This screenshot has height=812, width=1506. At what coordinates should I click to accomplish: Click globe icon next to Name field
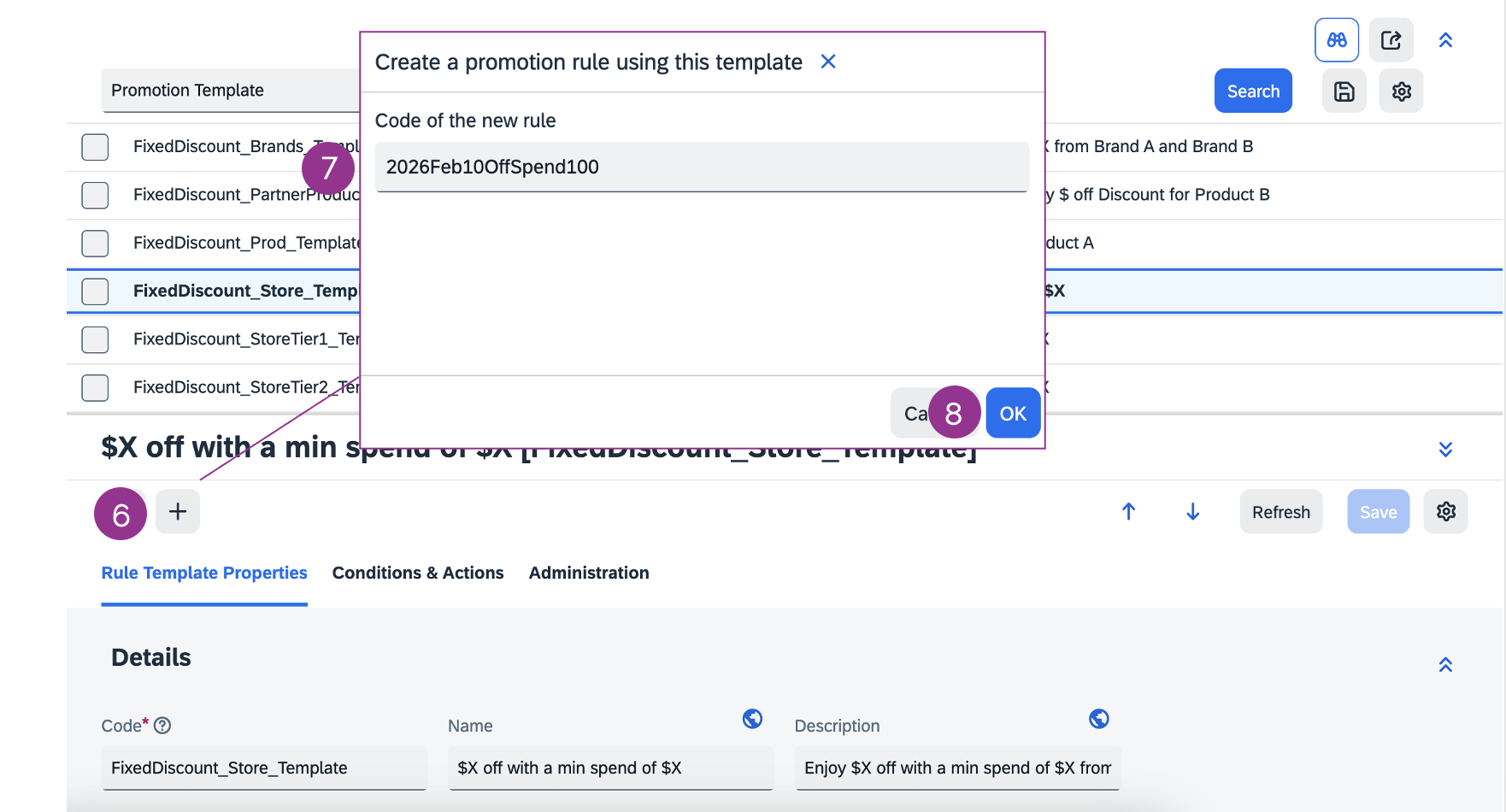click(x=752, y=719)
